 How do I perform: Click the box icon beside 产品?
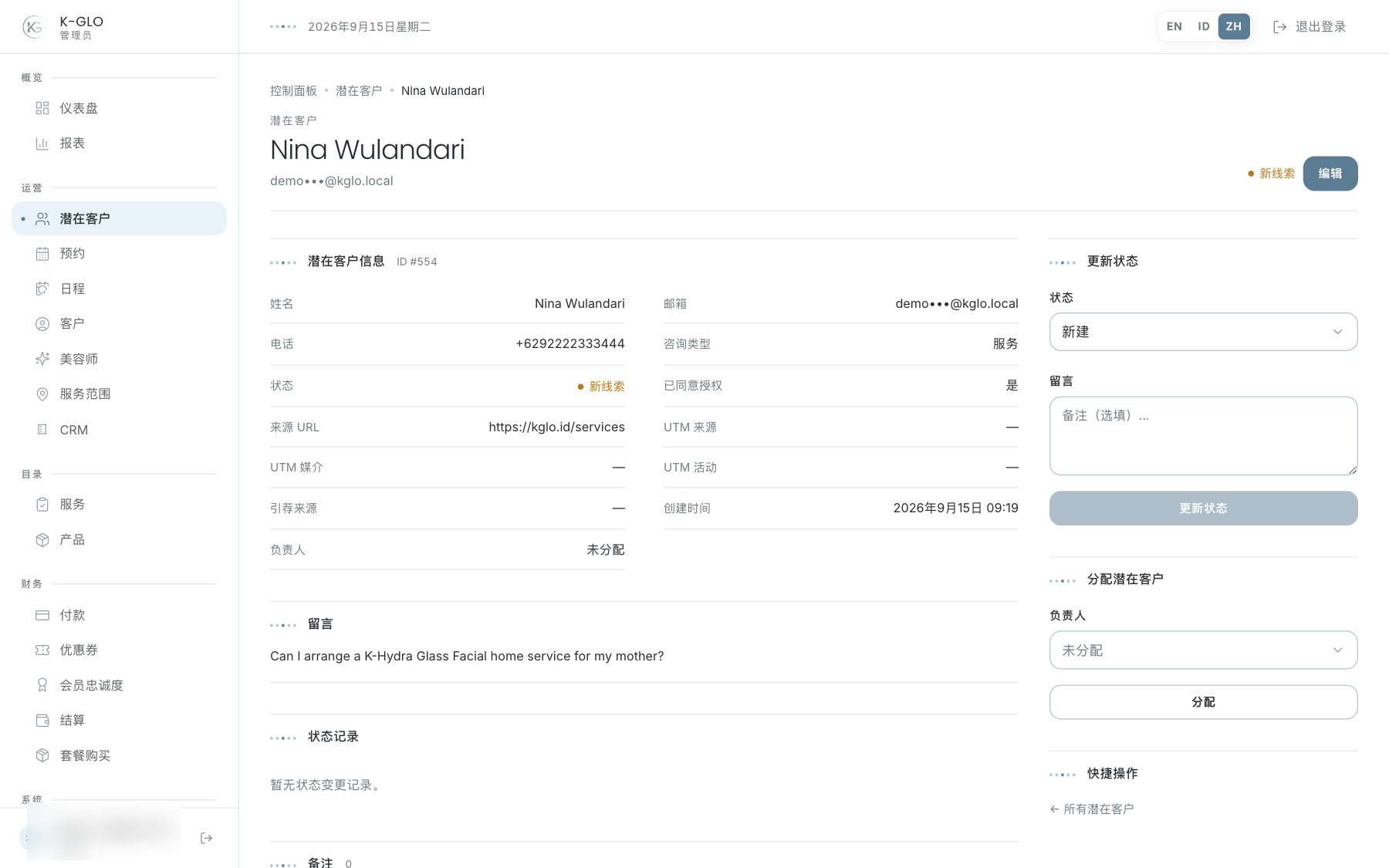pyautogui.click(x=42, y=540)
